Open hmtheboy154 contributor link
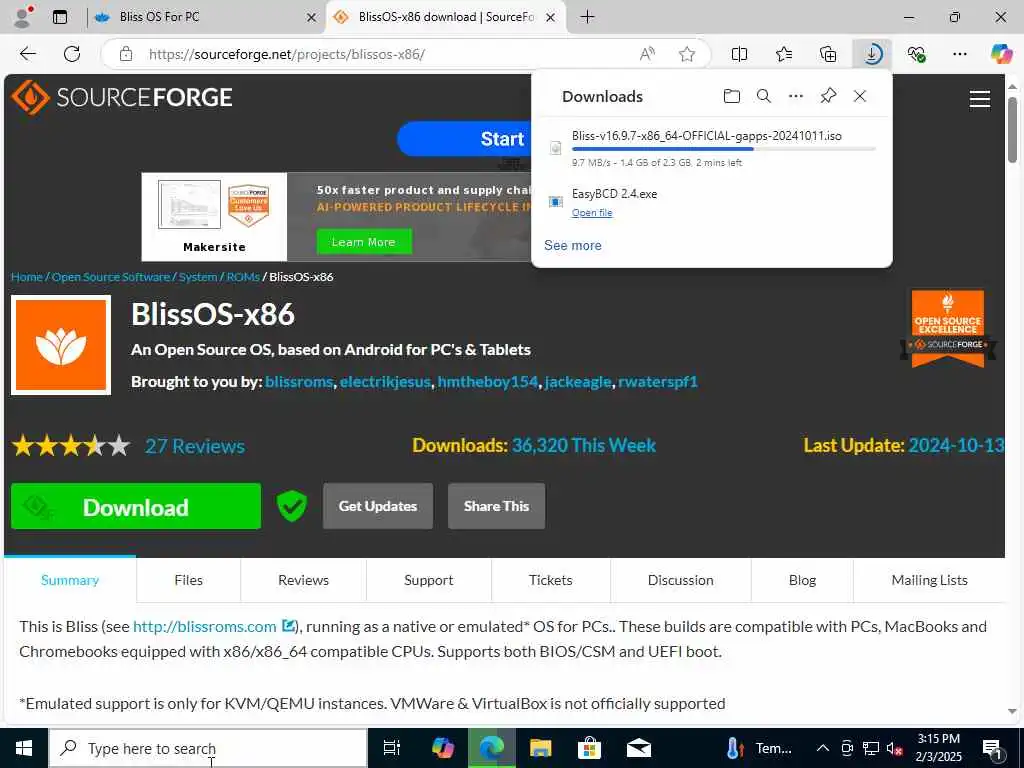 coord(488,381)
